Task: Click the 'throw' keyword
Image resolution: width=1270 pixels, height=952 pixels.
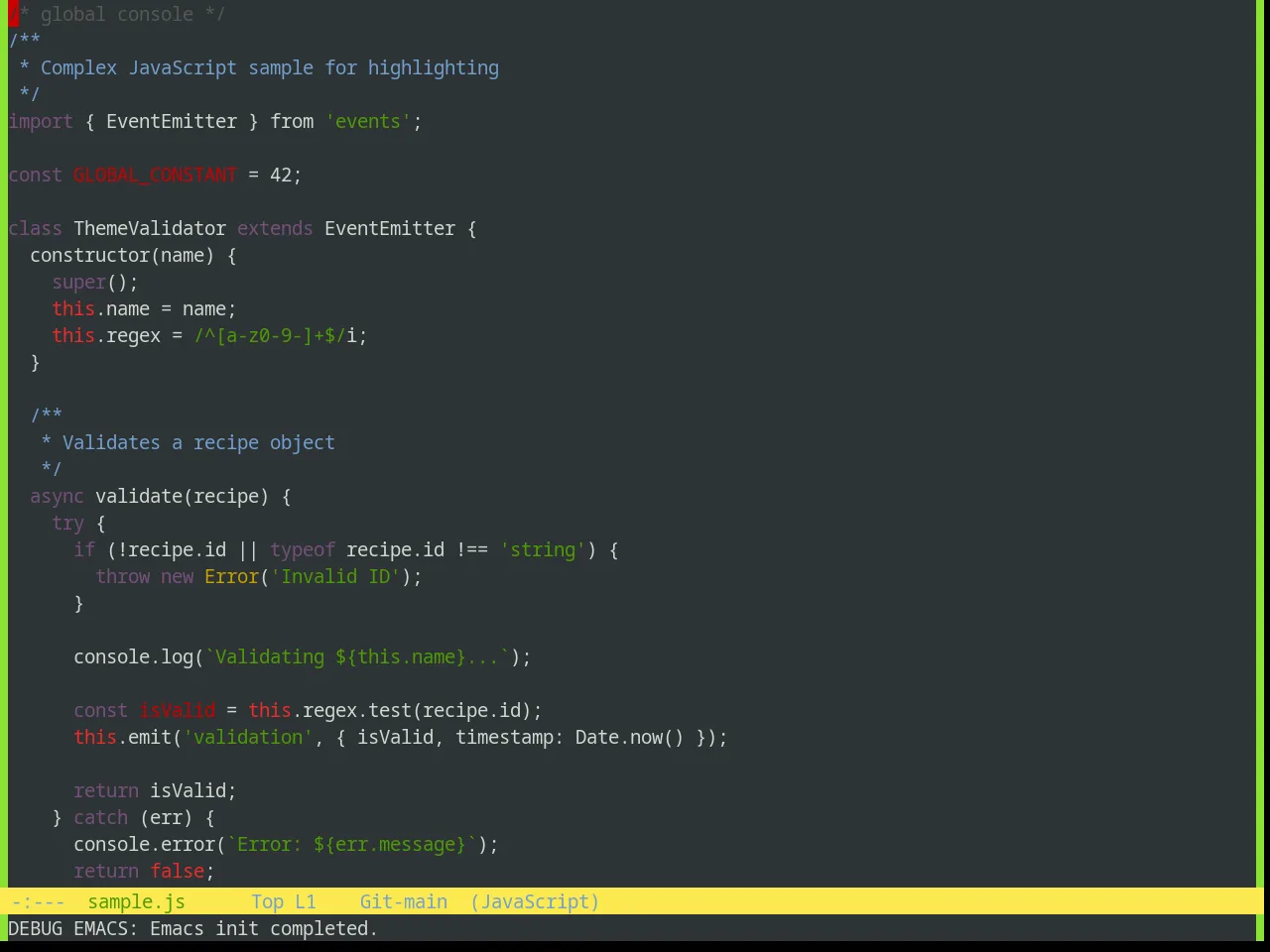Action: point(122,576)
